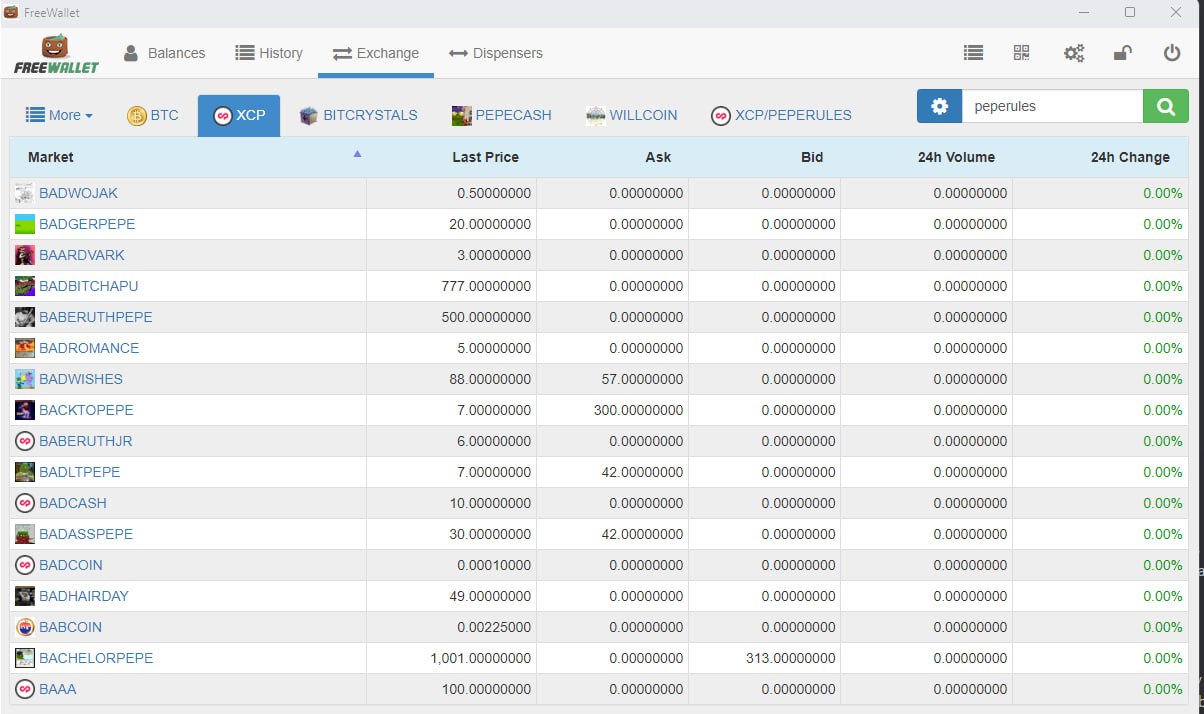Image resolution: width=1204 pixels, height=714 pixels.
Task: Click the BAARDVARK asset icon
Action: 25,255
